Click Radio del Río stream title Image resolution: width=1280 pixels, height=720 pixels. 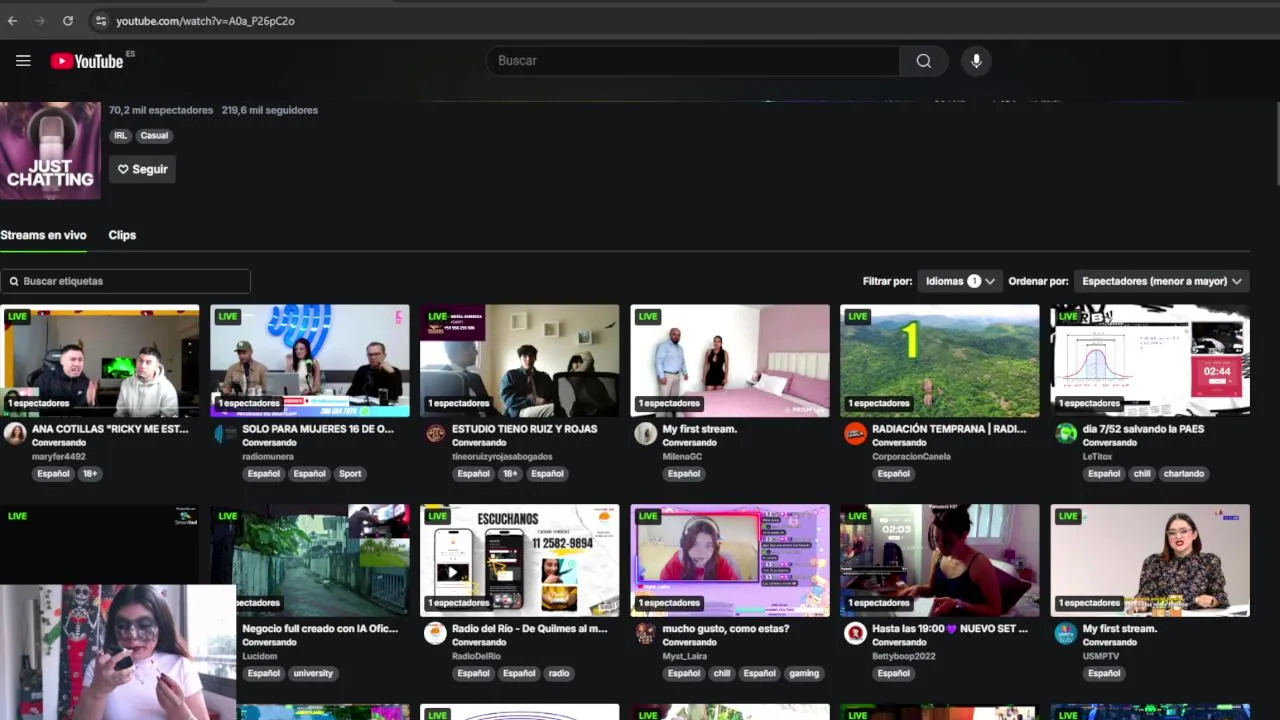tap(530, 629)
